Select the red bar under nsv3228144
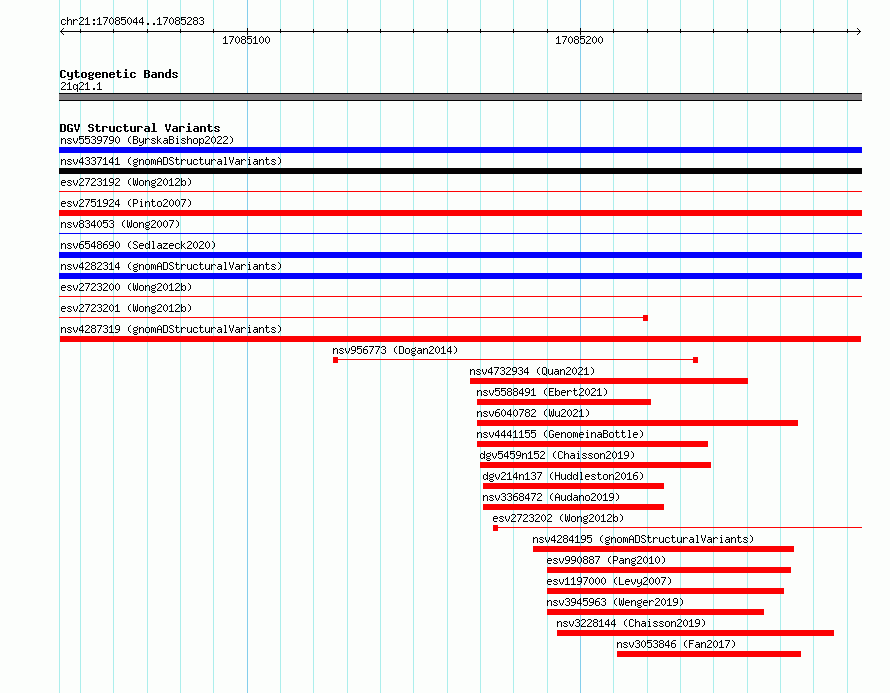The width and height of the screenshot is (890, 693). click(x=695, y=633)
